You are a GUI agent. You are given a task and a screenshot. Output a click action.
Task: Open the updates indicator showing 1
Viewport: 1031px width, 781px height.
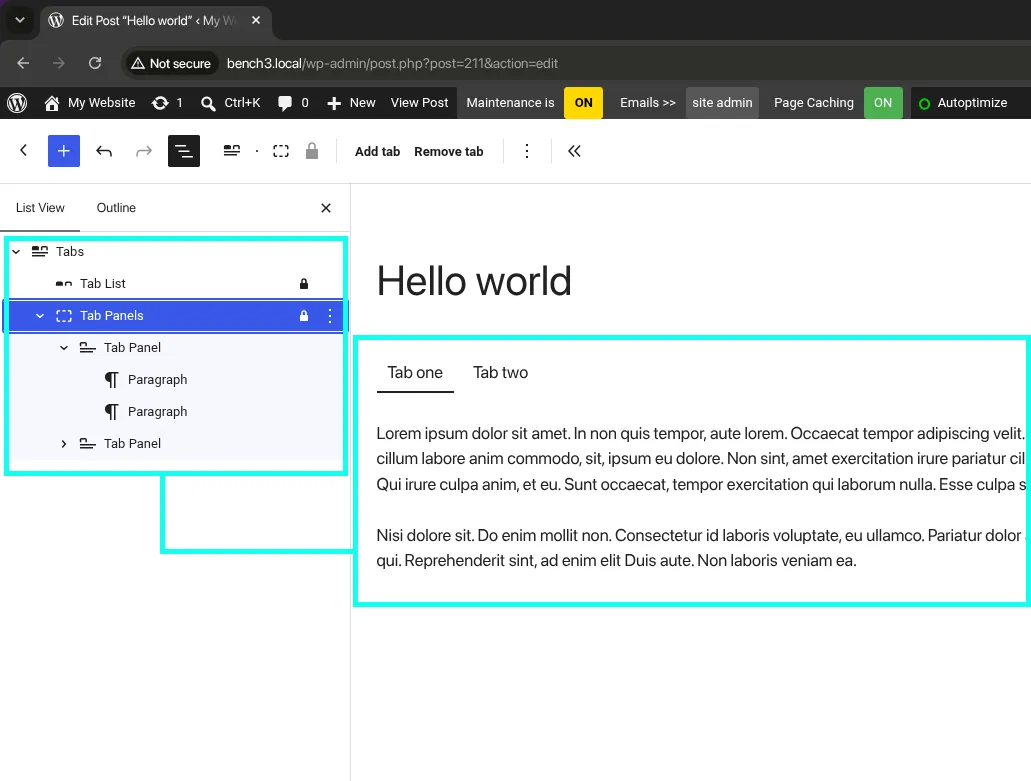coord(167,103)
